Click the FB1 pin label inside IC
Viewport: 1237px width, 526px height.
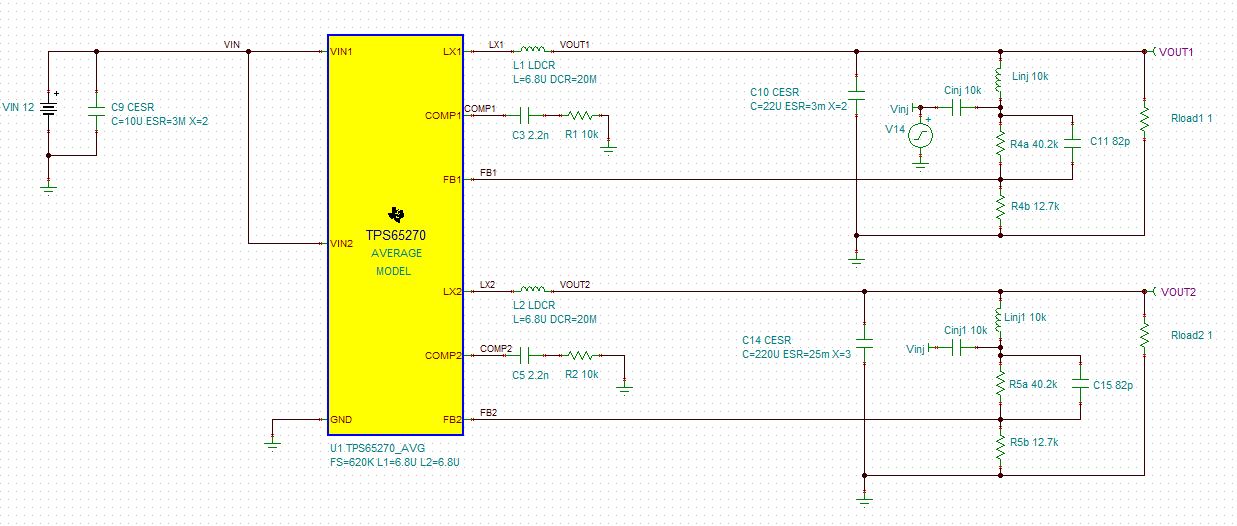[451, 179]
